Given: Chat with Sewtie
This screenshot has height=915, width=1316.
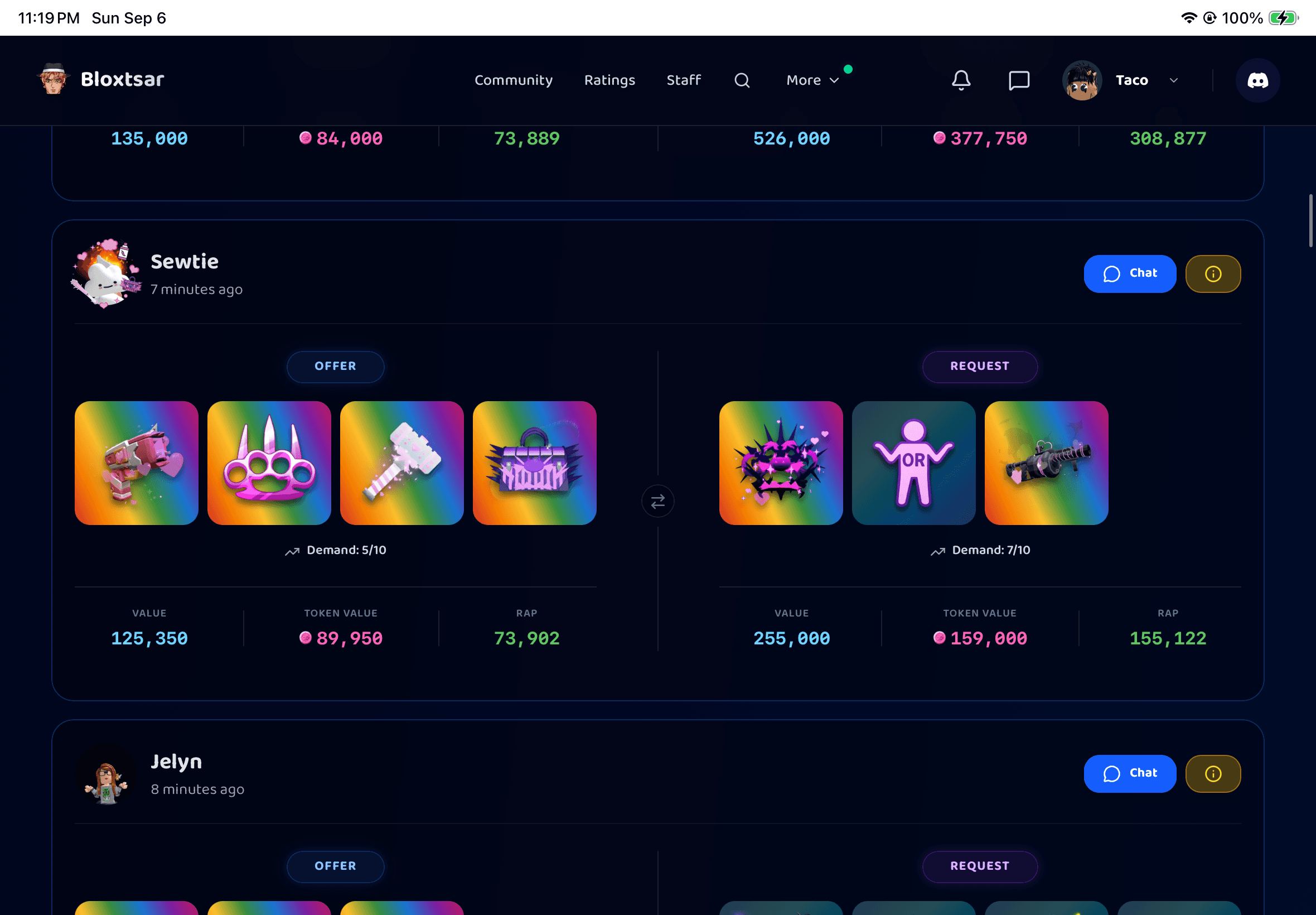Looking at the screenshot, I should (1130, 274).
